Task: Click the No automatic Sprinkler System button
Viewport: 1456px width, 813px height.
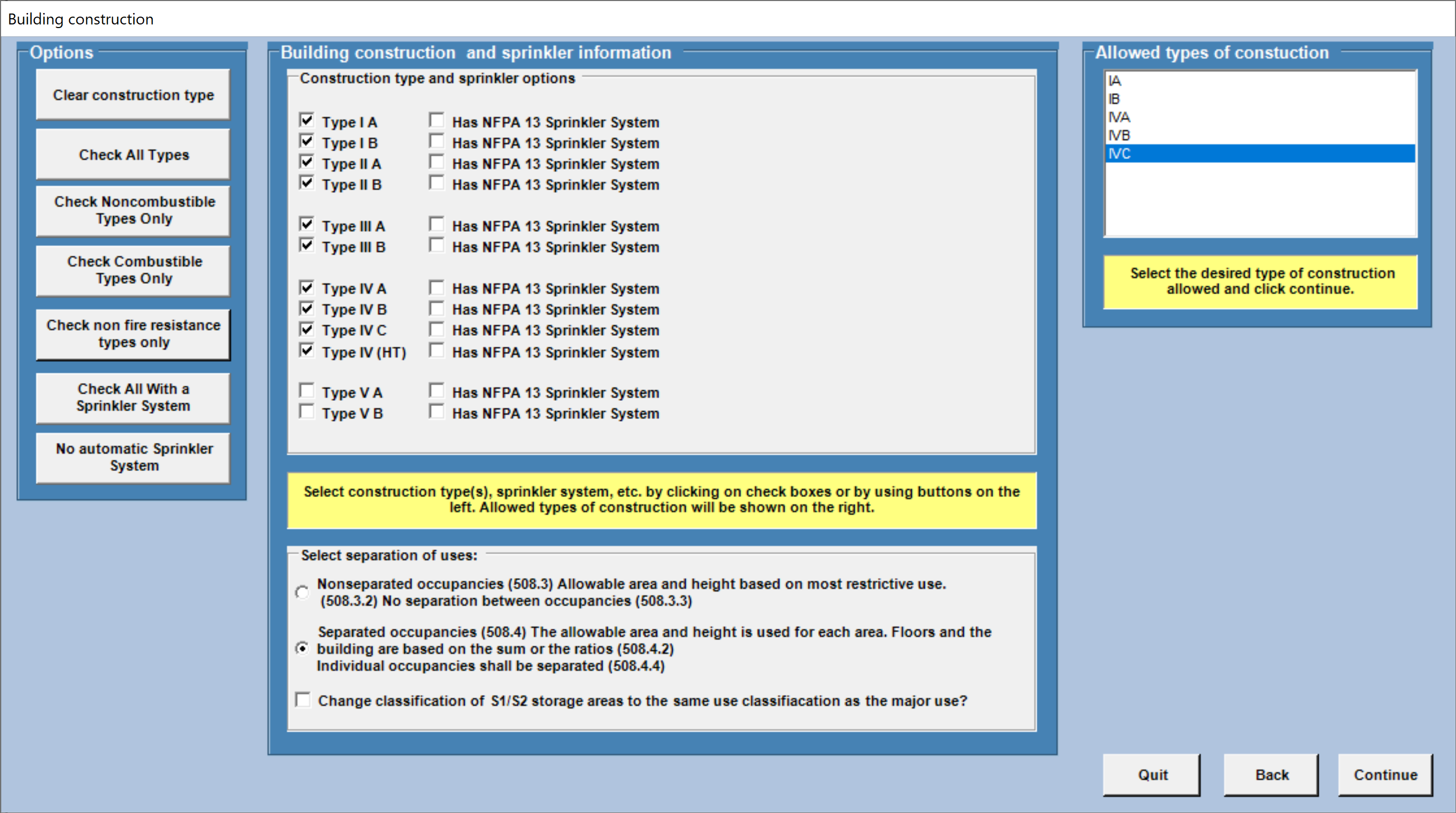Action: pos(133,457)
